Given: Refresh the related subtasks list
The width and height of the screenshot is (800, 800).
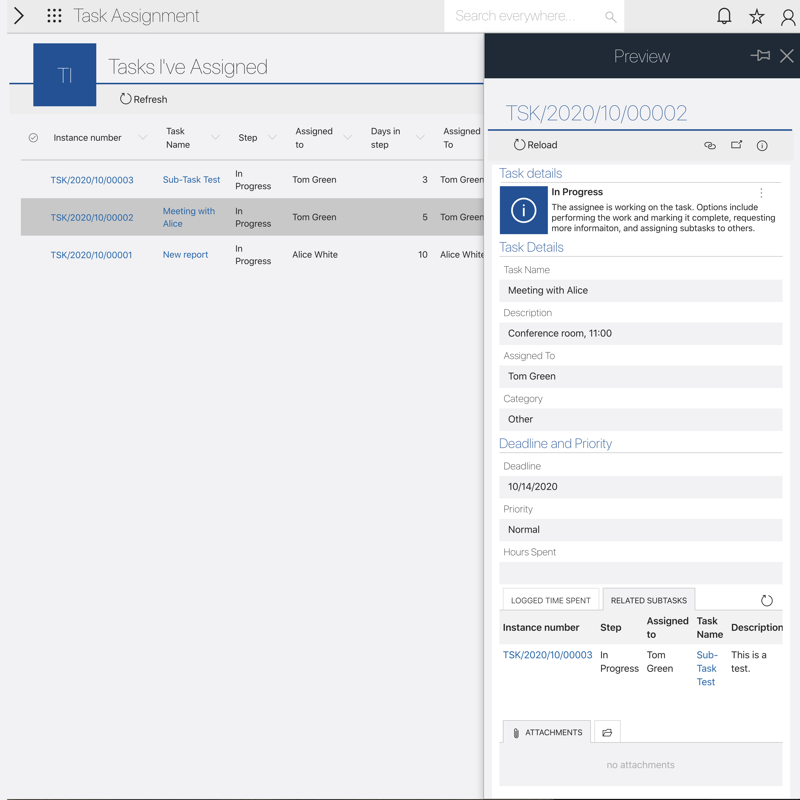Looking at the screenshot, I should click(x=766, y=600).
